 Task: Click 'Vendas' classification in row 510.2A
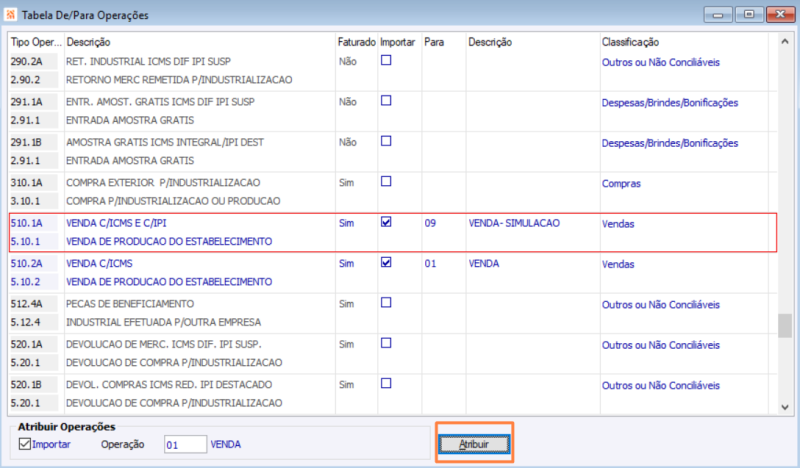coord(618,264)
